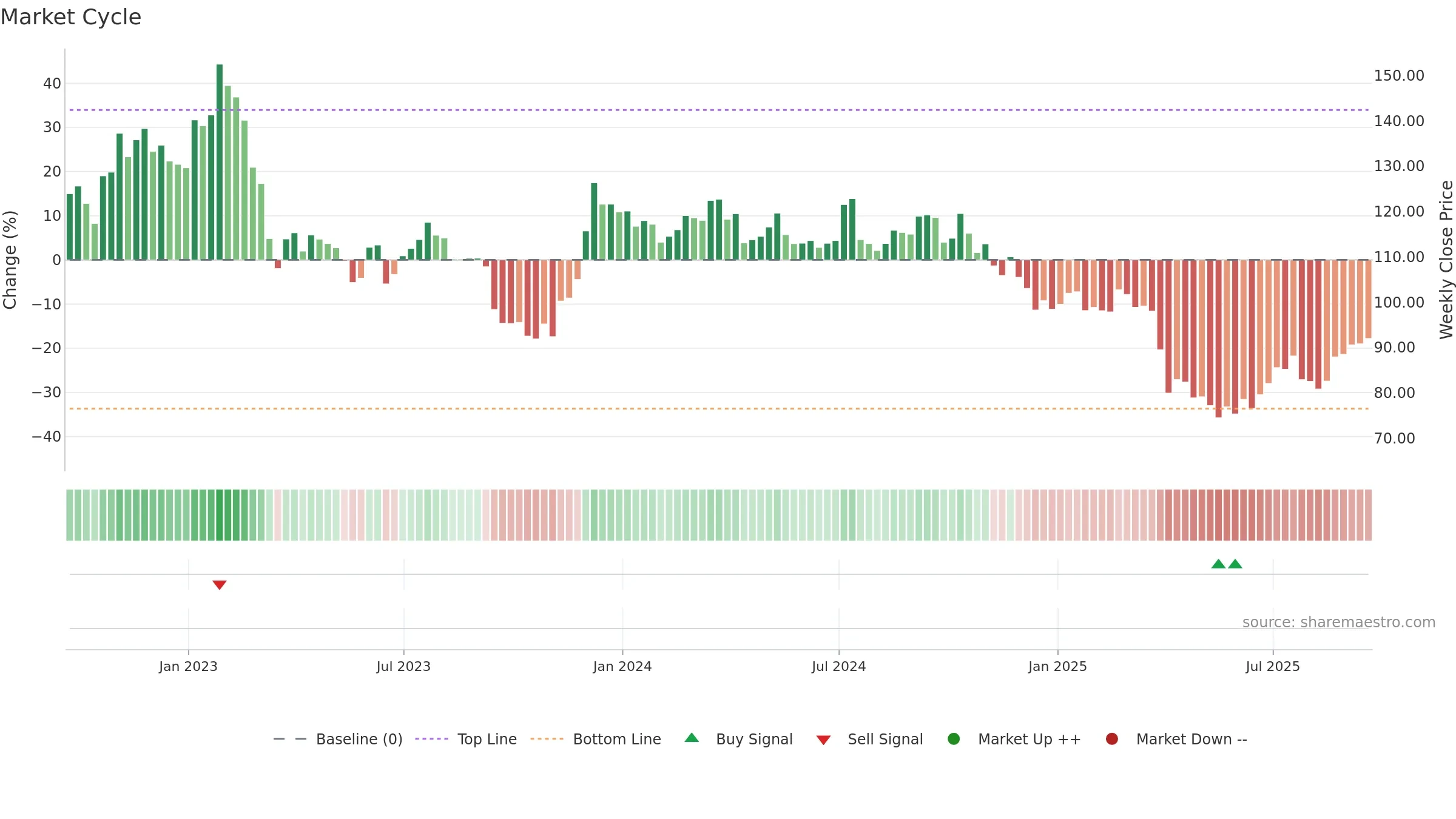Click the Buy Signal green triangle in legend
Screen dimensions: 1456x819
pos(692,738)
